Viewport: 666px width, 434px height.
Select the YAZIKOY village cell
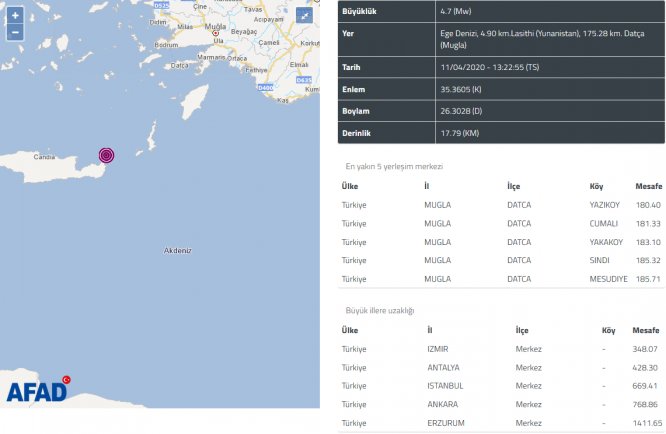tap(604, 205)
